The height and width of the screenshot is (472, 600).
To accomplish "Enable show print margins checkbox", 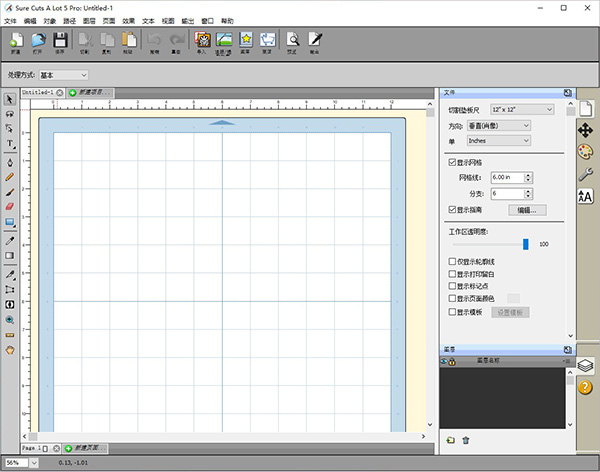I will [452, 274].
